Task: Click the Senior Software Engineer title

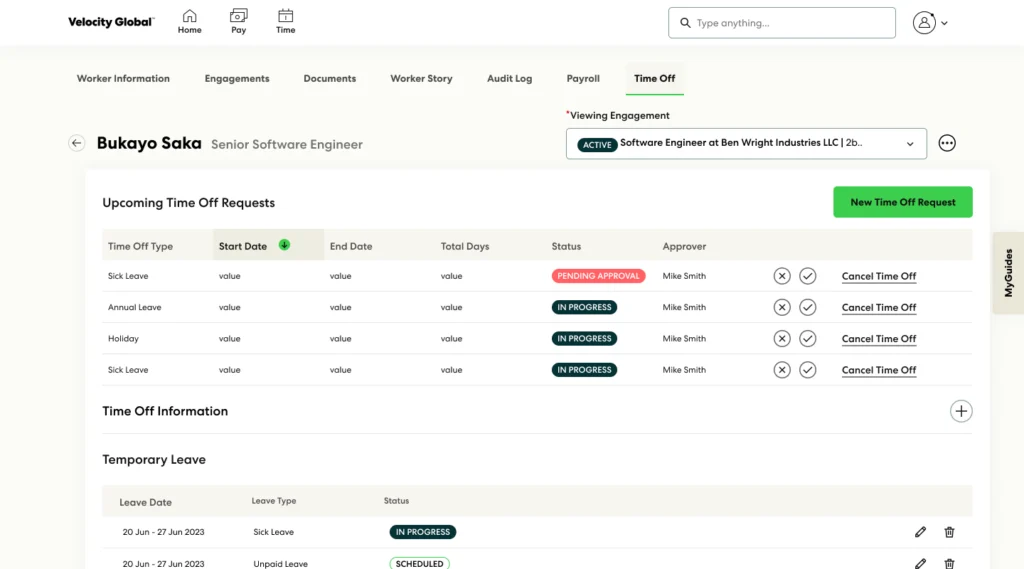Action: [287, 144]
